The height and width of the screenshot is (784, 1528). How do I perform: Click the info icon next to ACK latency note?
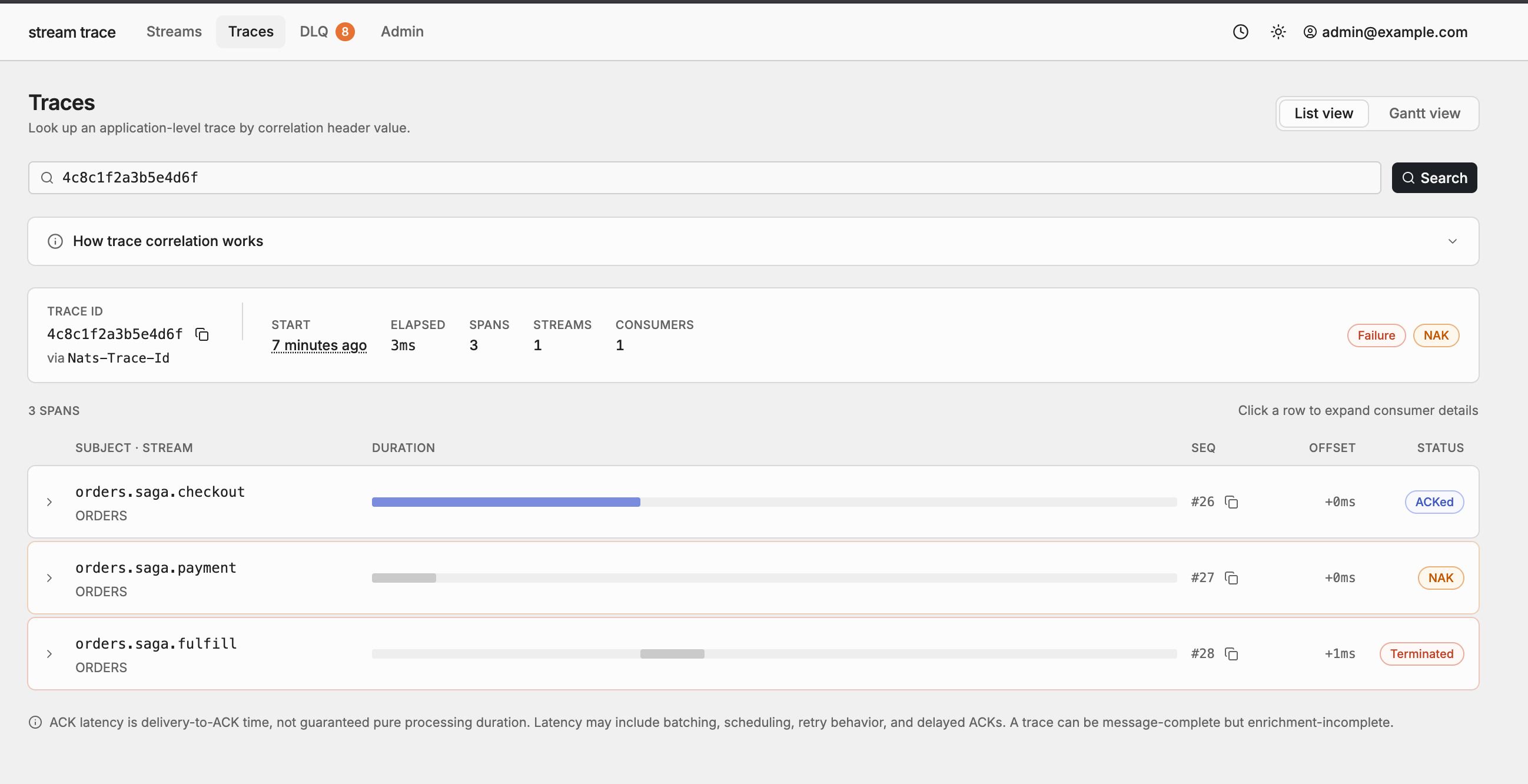pyautogui.click(x=35, y=722)
